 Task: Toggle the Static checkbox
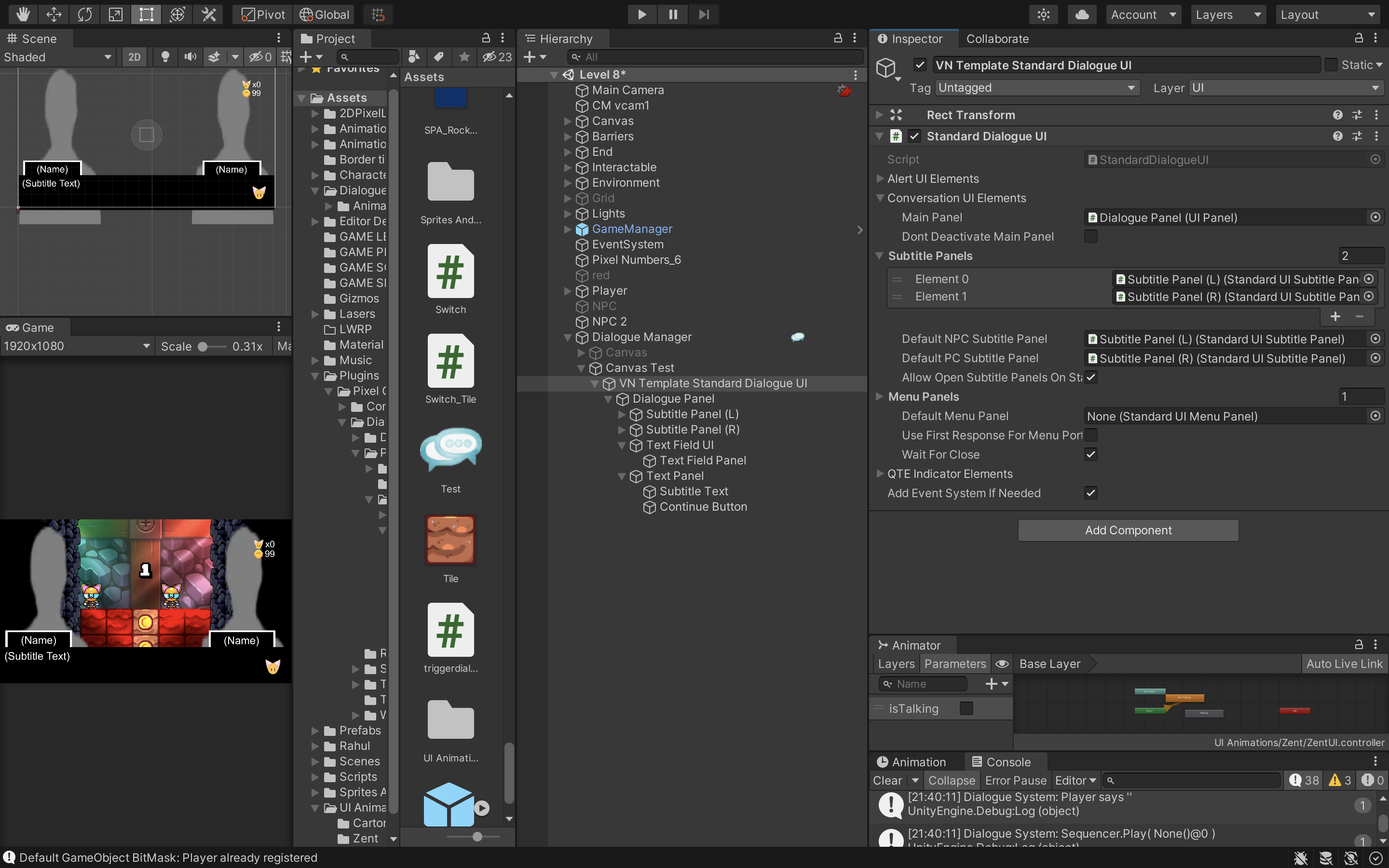(1331, 65)
